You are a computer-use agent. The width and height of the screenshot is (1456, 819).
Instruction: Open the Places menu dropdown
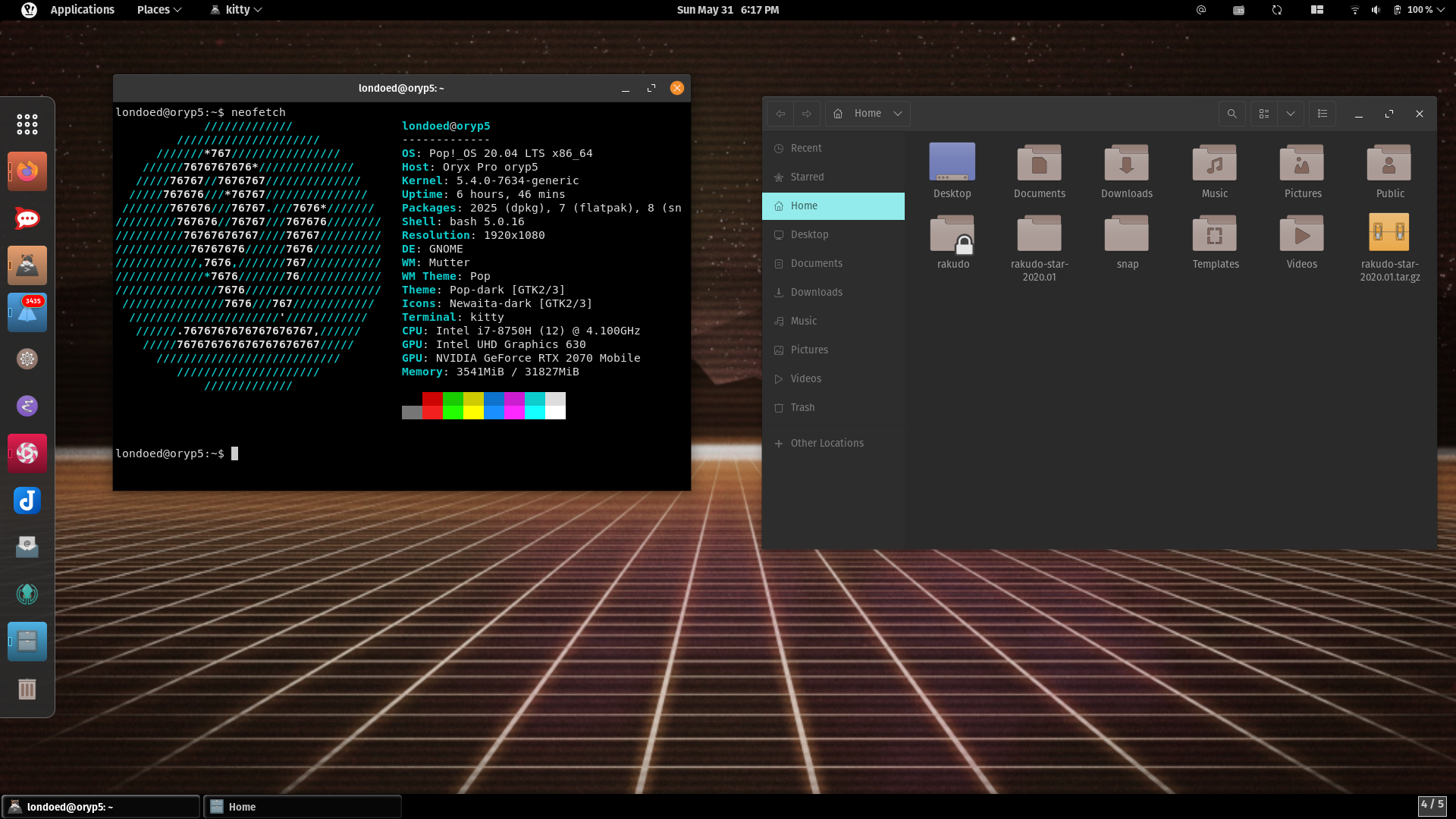tap(159, 10)
